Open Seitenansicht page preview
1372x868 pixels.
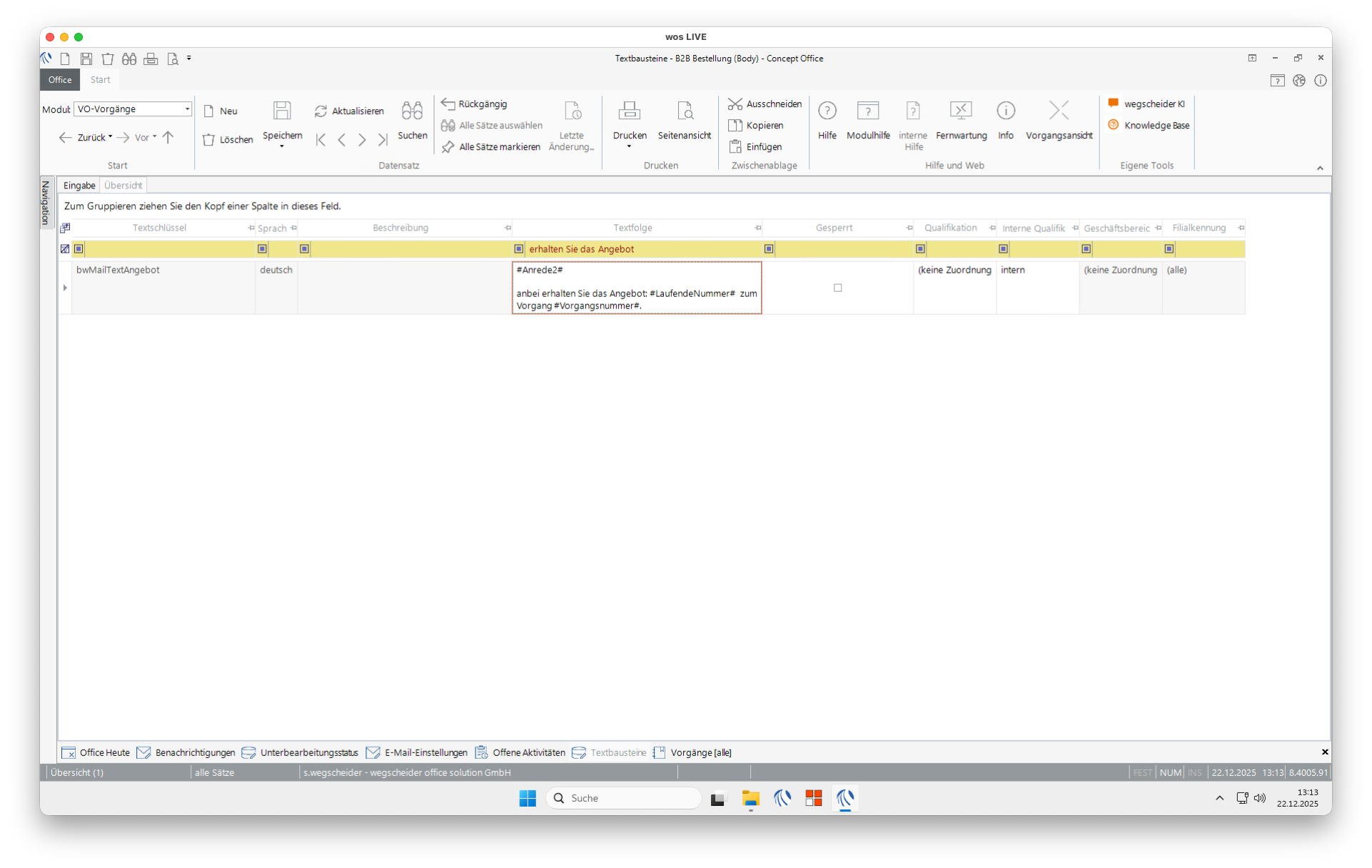(x=684, y=111)
